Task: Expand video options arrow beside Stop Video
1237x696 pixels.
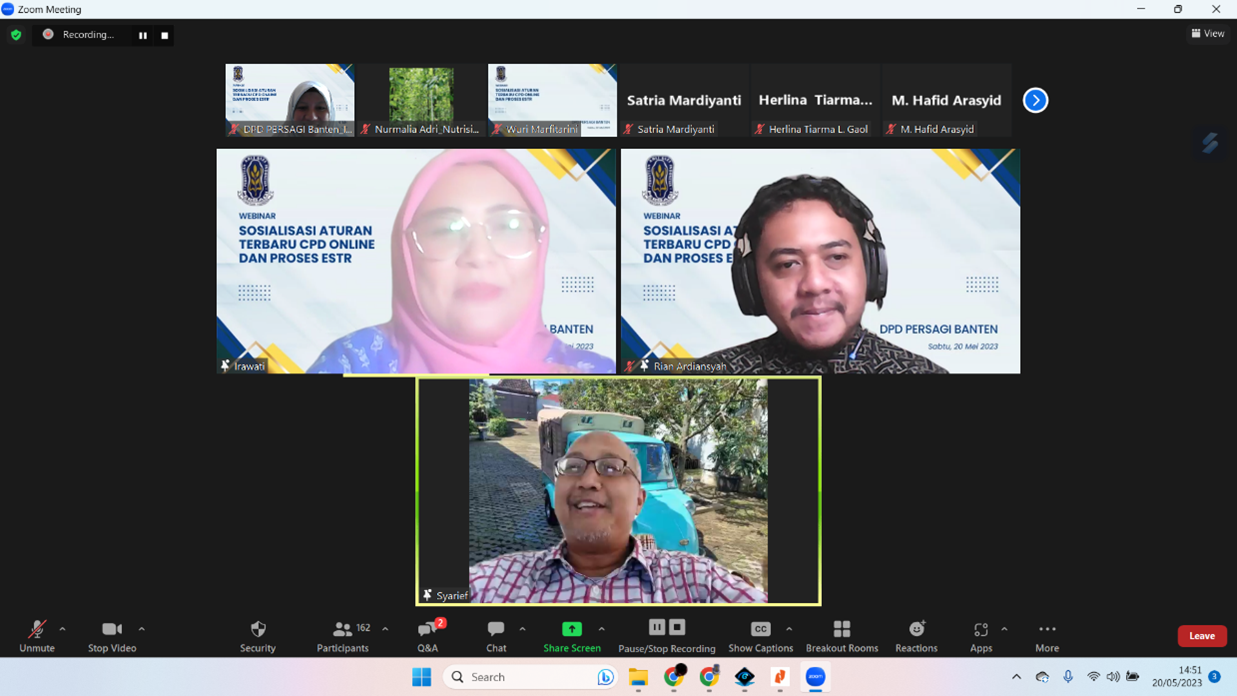Action: 142,629
